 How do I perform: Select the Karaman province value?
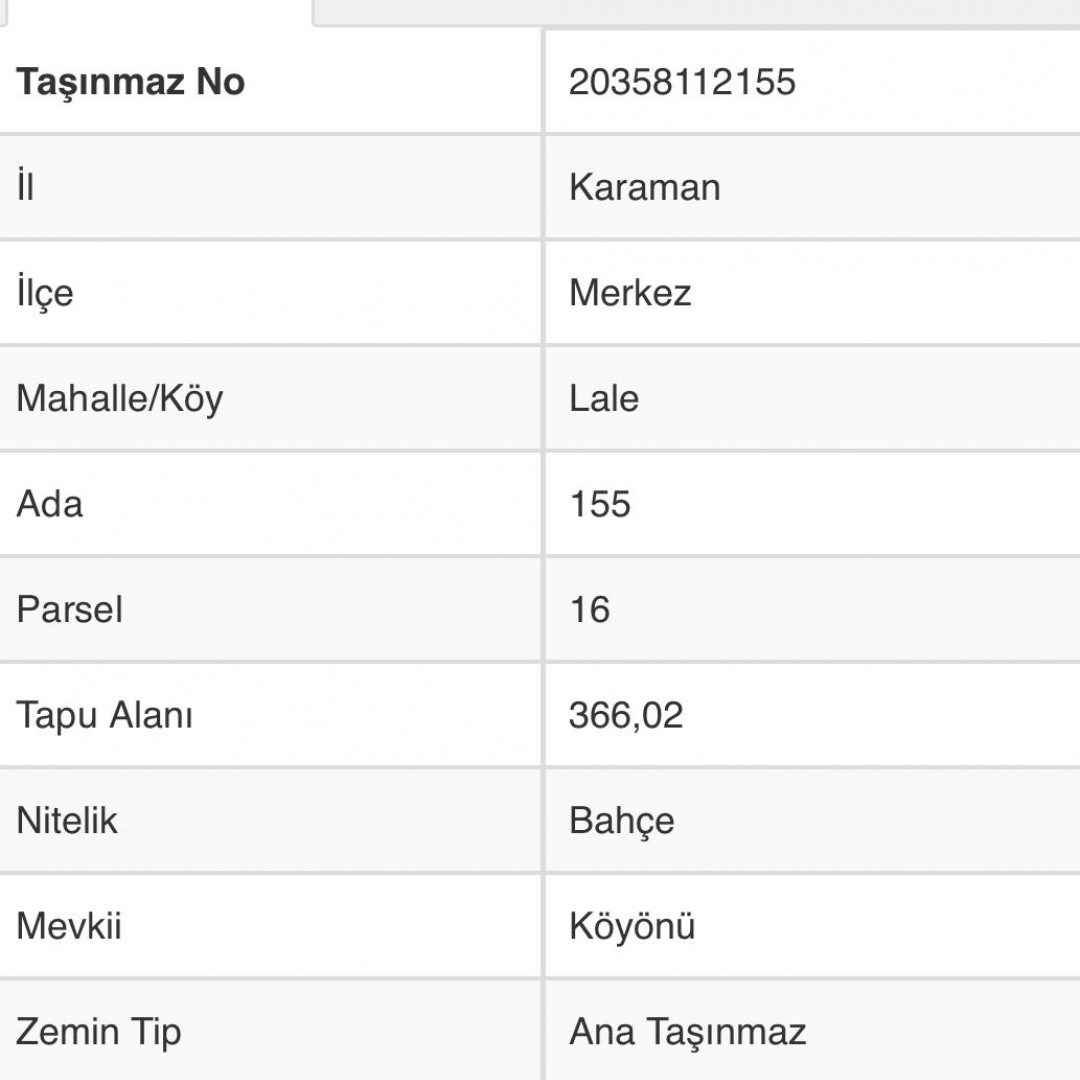coord(644,187)
